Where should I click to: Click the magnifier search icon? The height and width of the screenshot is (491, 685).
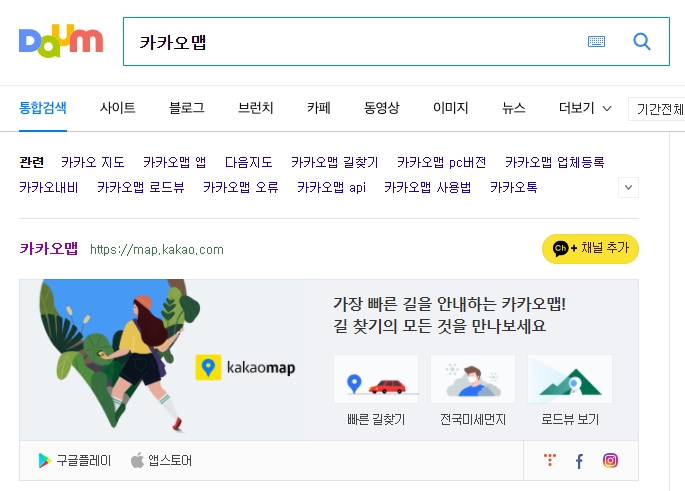(x=642, y=41)
